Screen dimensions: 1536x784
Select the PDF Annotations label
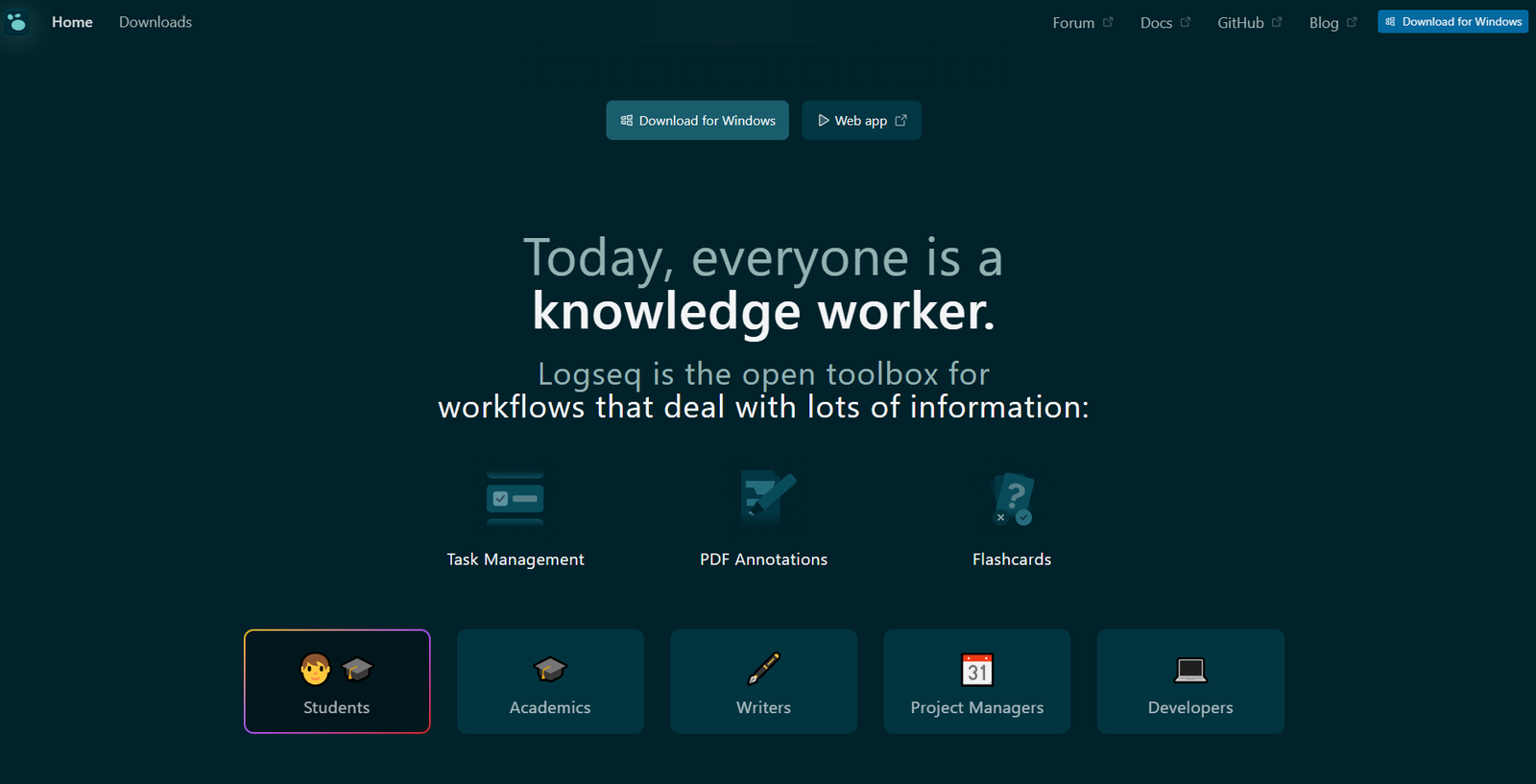[763, 559]
